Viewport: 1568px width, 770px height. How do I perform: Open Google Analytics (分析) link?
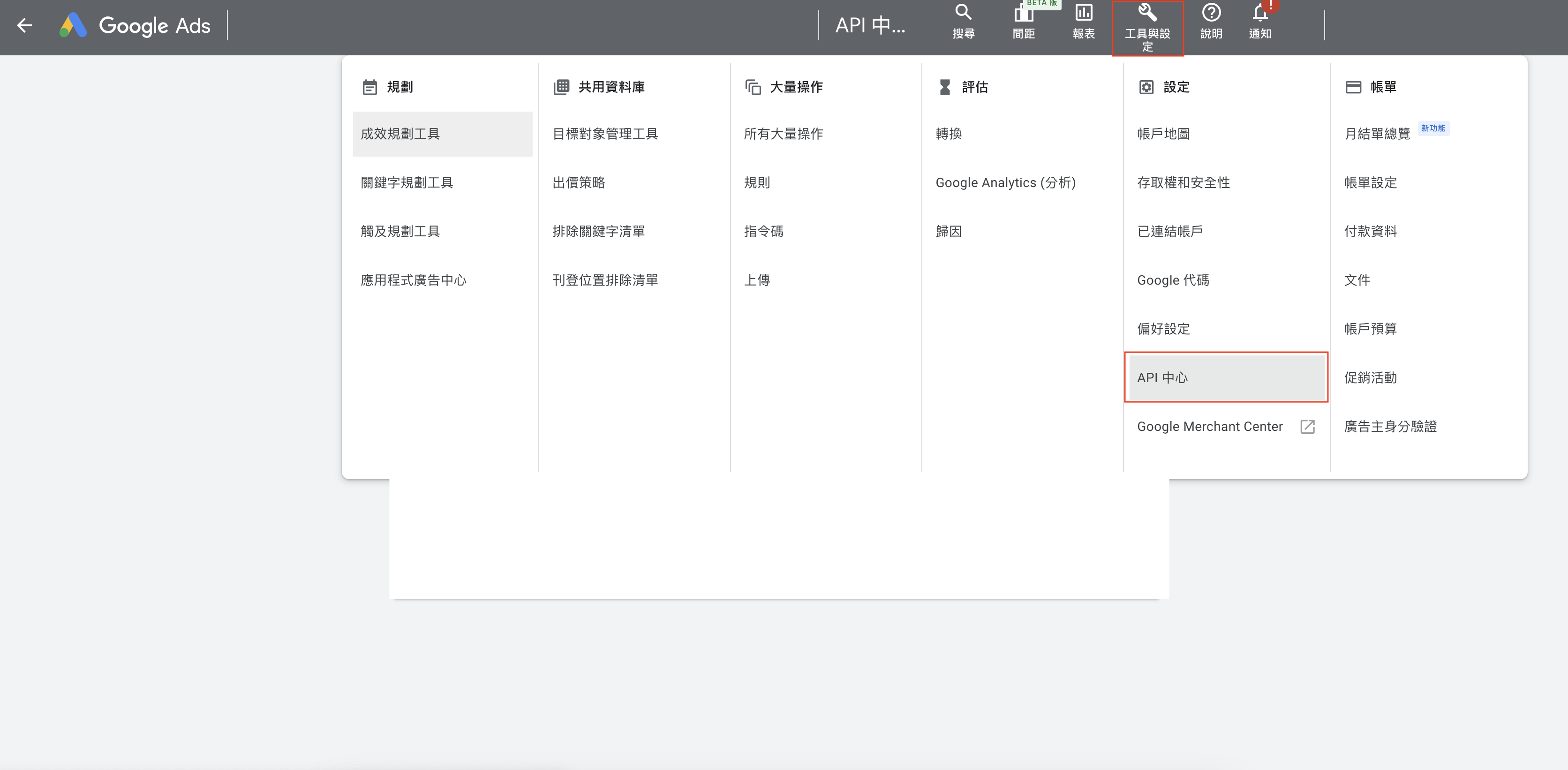(1005, 182)
